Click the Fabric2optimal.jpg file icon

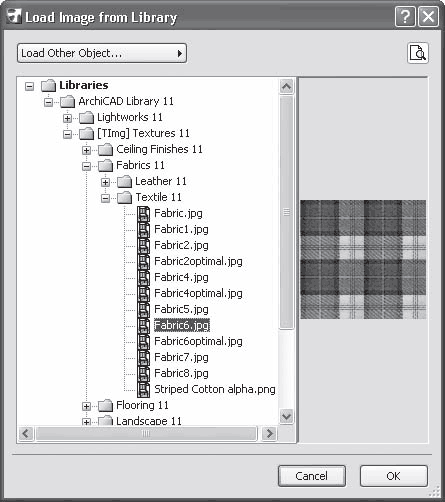pyautogui.click(x=144, y=261)
